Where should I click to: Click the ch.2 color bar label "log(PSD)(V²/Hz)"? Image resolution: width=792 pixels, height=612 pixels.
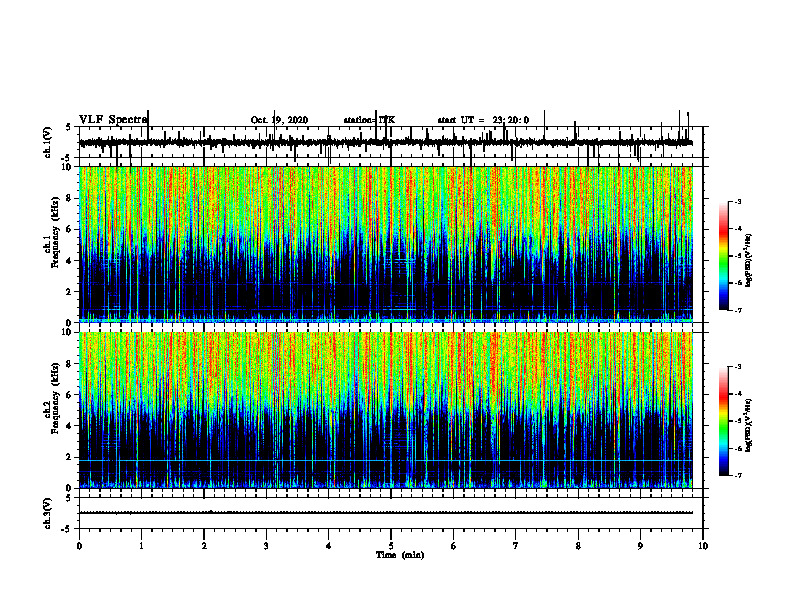point(748,425)
